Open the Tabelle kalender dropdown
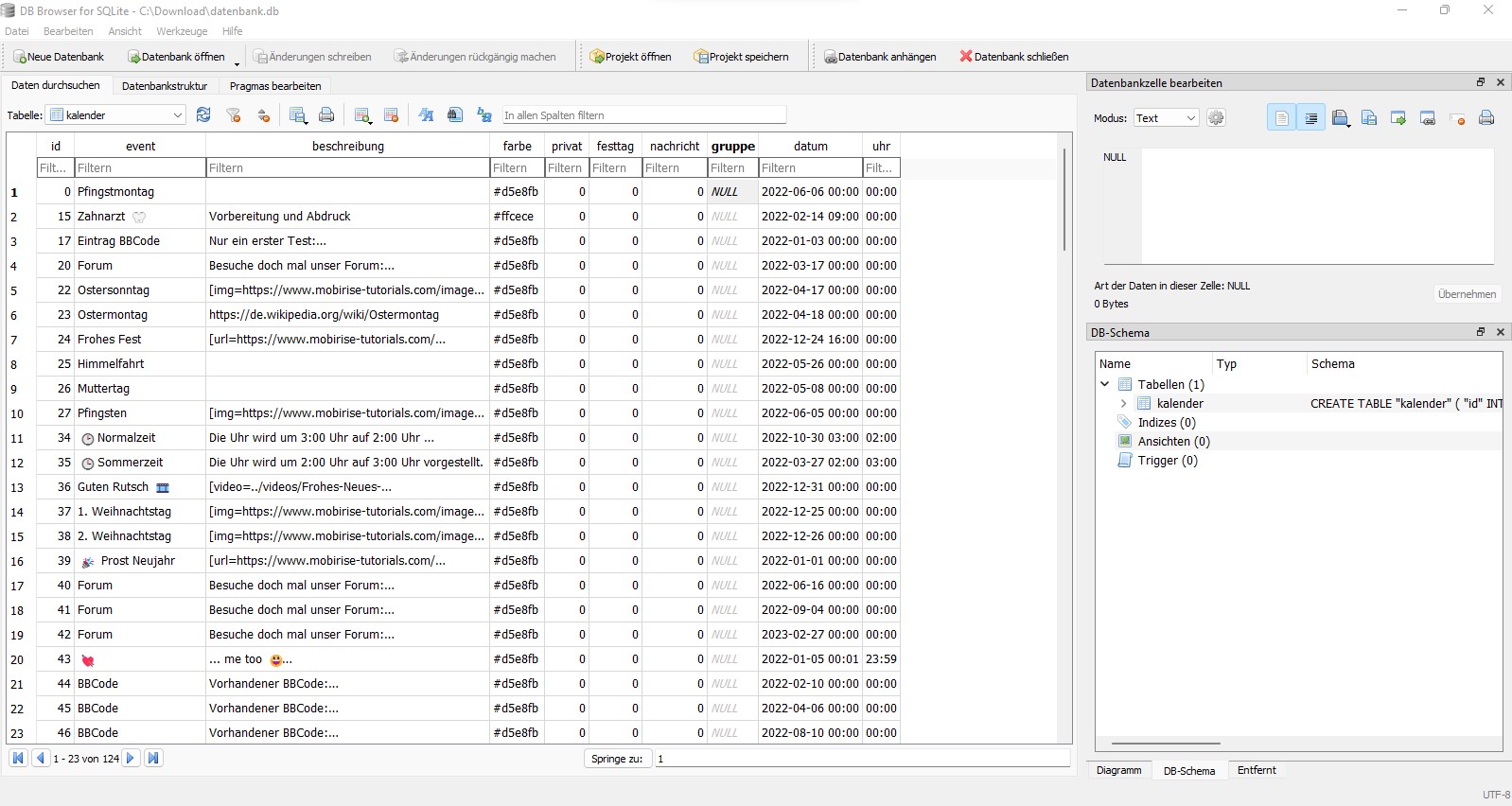Viewport: 1512px width, 806px height. click(x=177, y=115)
